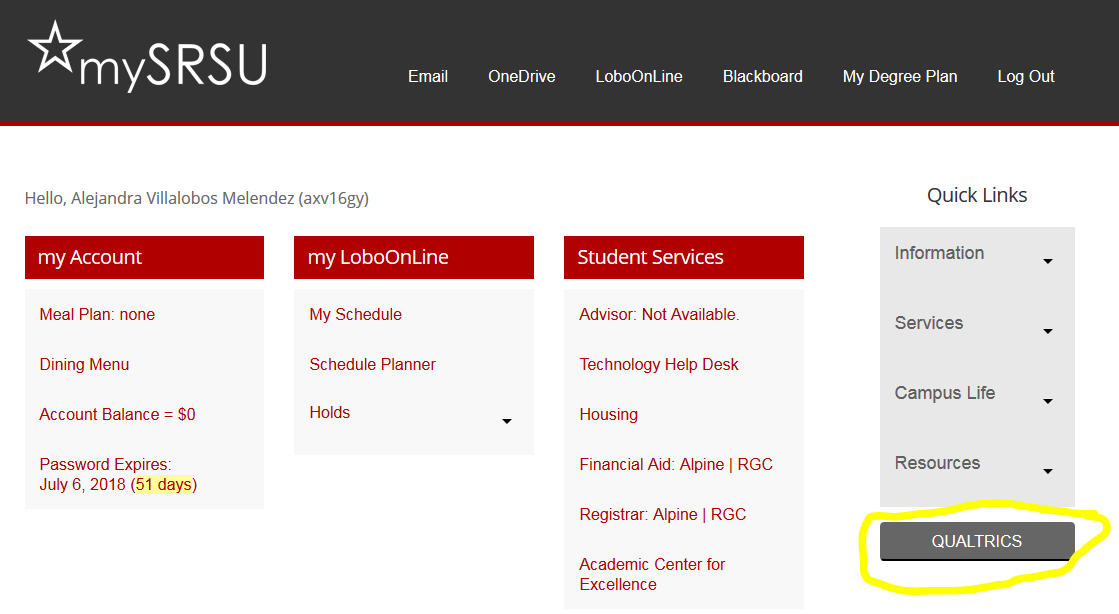The image size is (1119, 614).
Task: Open OneDrive from the top navigation
Action: pos(522,76)
